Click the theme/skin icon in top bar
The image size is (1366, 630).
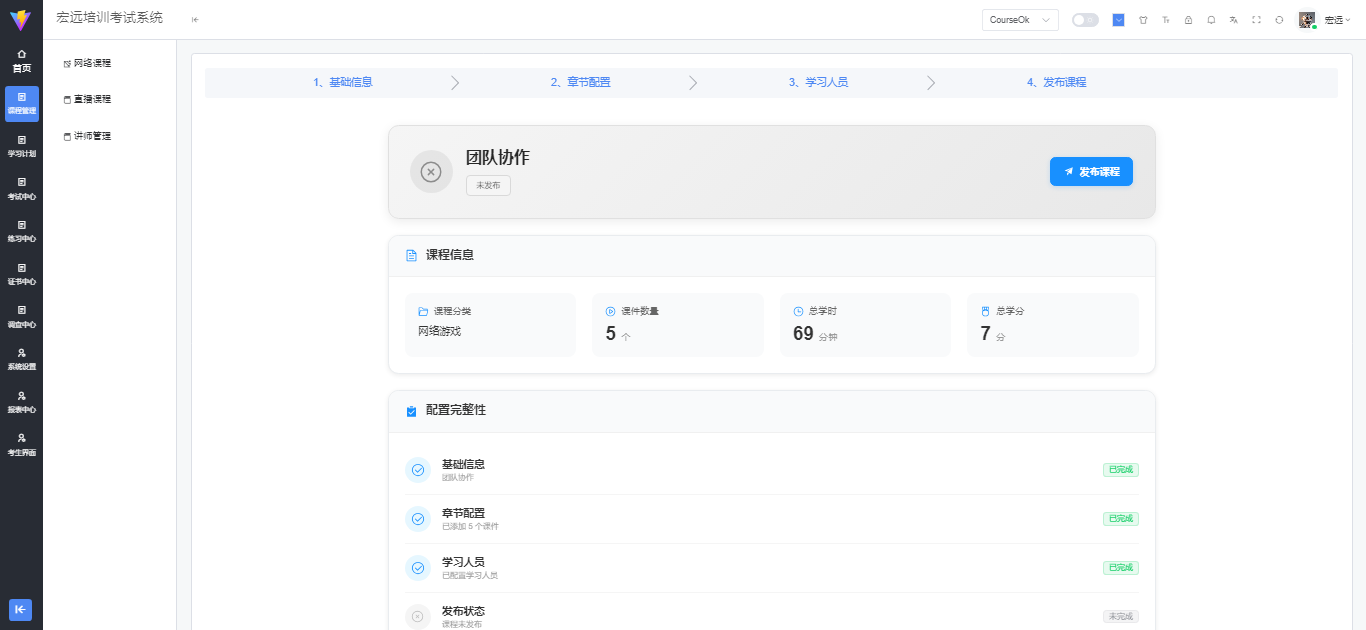point(1143,19)
